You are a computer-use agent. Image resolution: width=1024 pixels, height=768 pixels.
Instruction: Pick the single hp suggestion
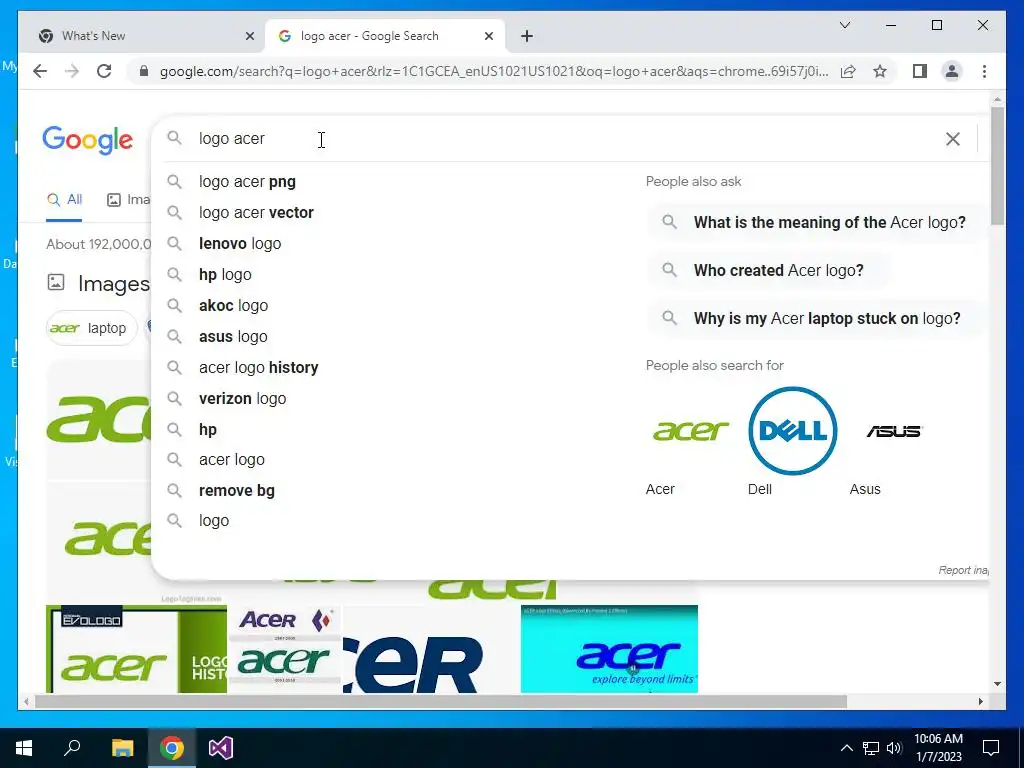(208, 429)
